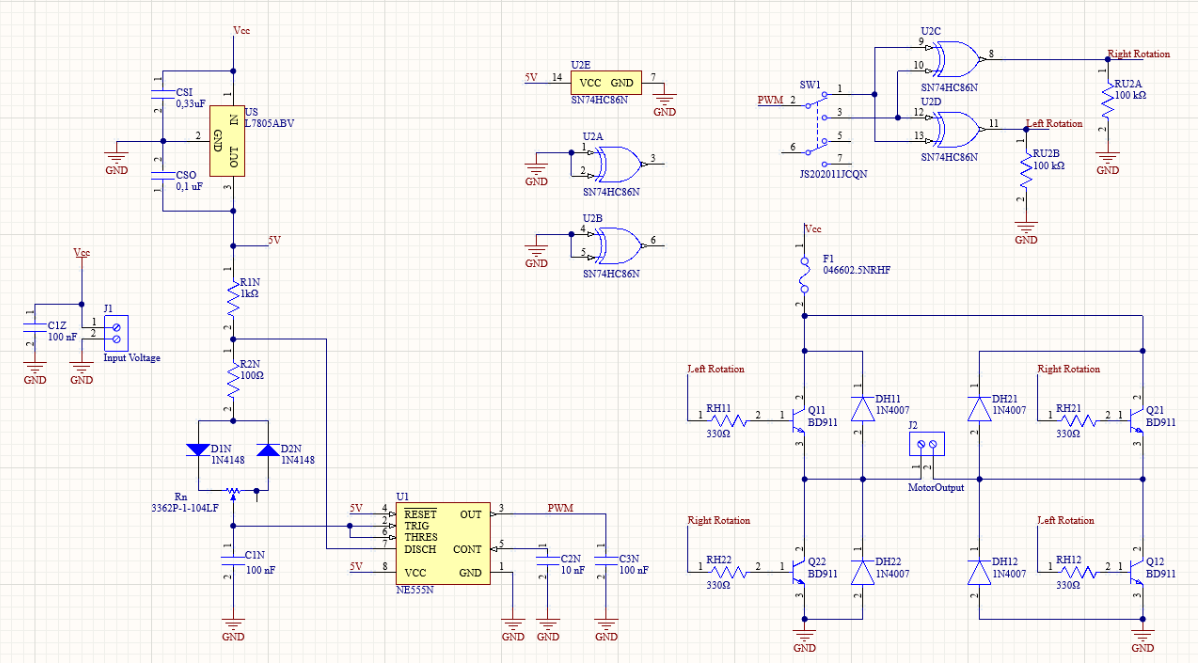Pick the R2N 100Ω resistor symbol
The image size is (1202, 665).
tap(233, 379)
